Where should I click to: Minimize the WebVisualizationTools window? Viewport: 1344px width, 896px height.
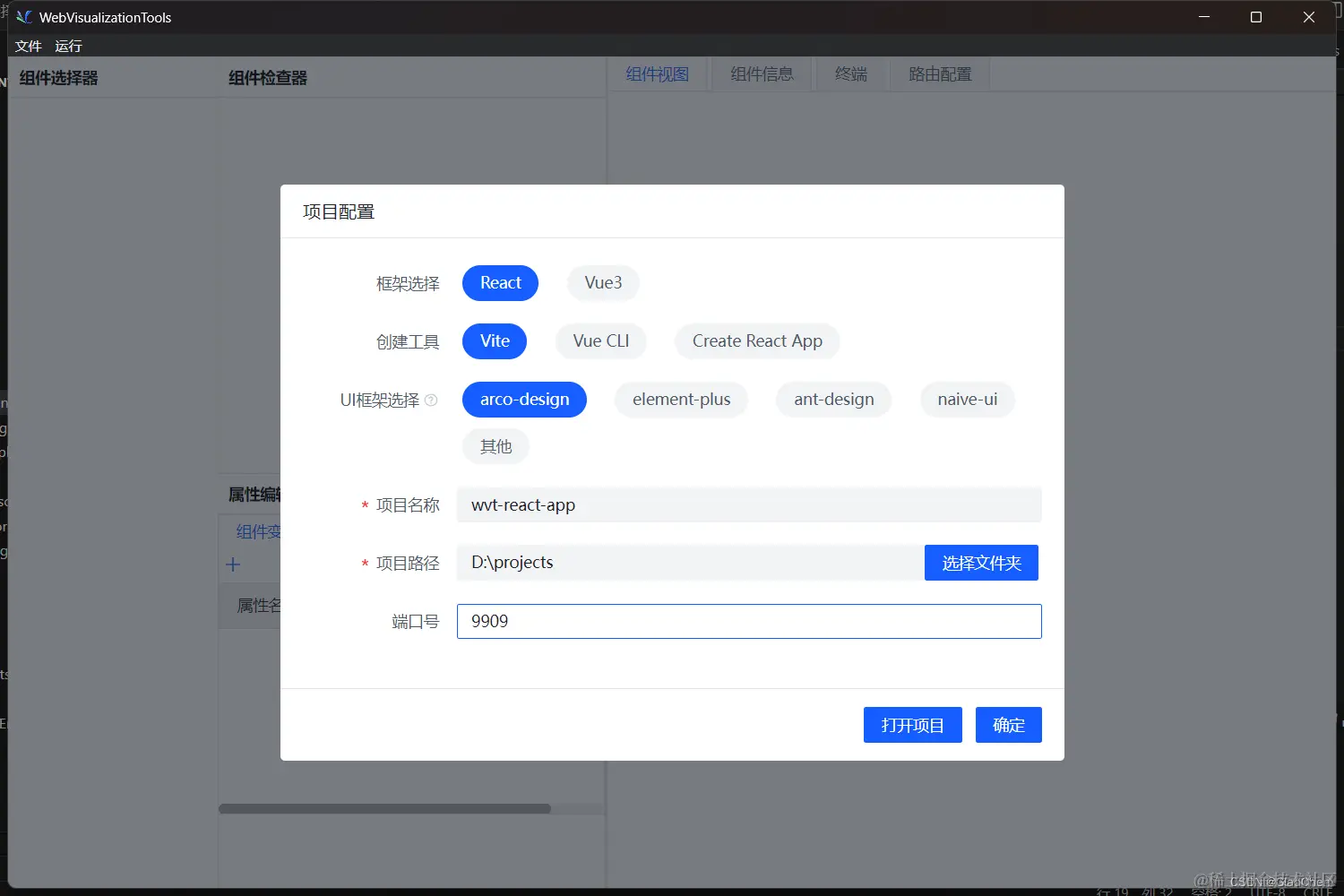pyautogui.click(x=1204, y=17)
